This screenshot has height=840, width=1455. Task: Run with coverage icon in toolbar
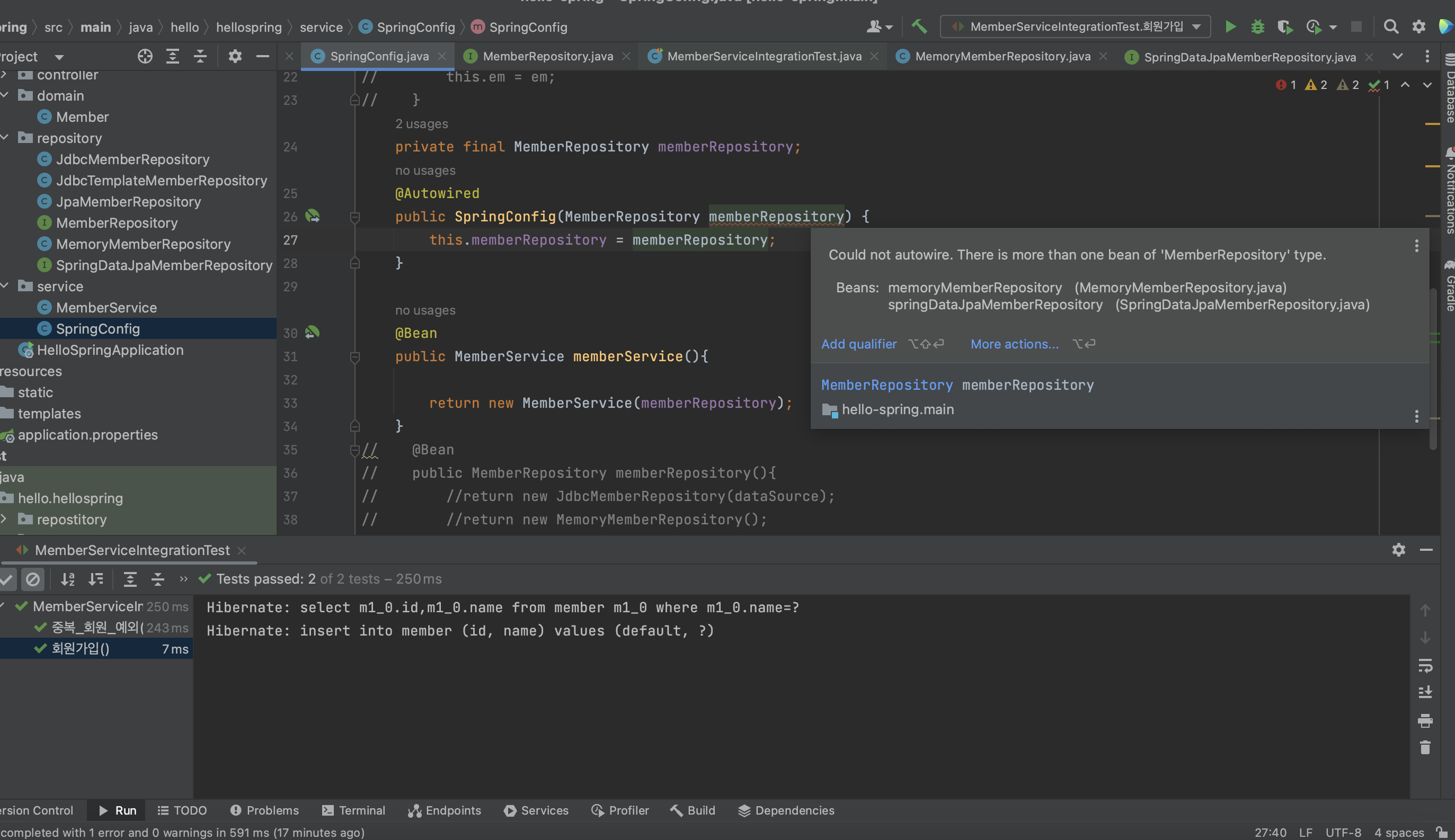point(1285,27)
